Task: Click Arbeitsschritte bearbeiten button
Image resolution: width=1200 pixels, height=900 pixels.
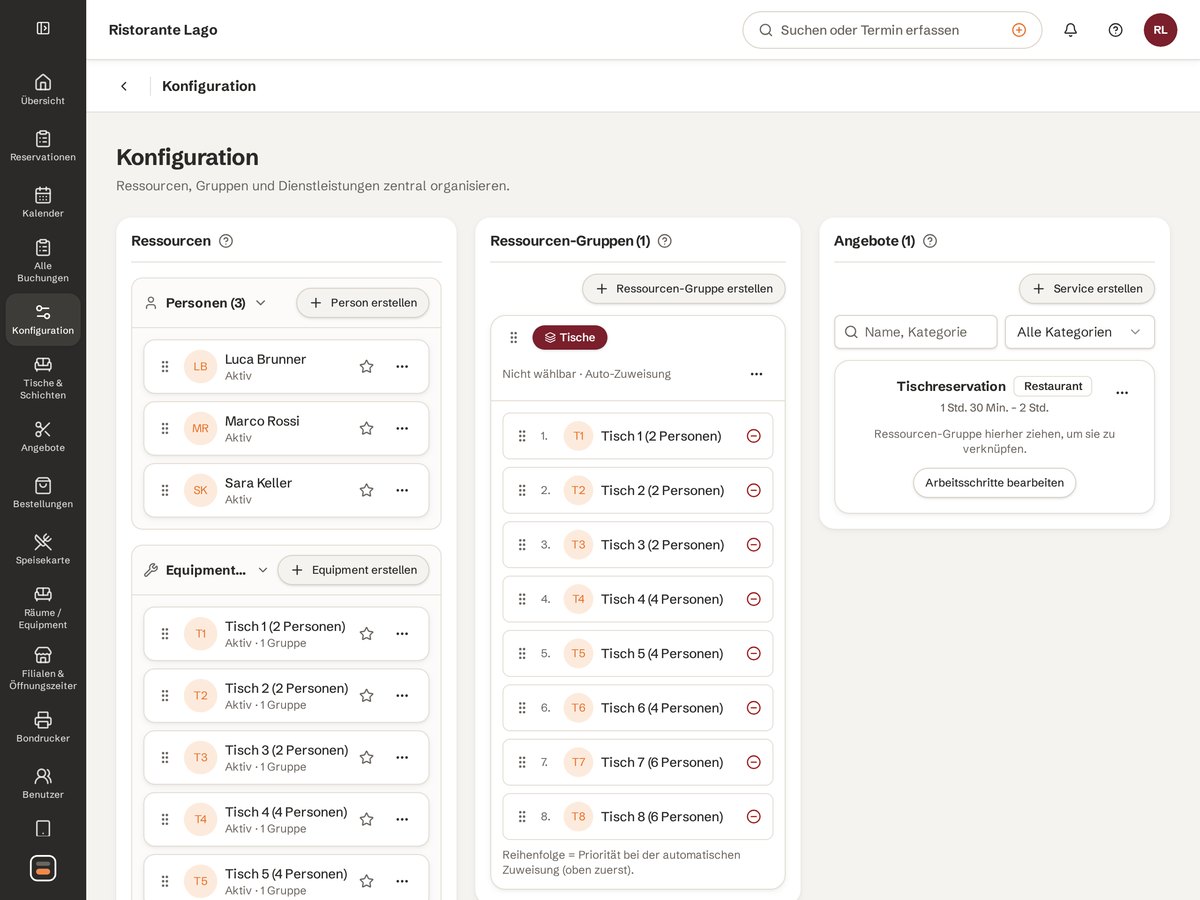Action: click(x=994, y=483)
